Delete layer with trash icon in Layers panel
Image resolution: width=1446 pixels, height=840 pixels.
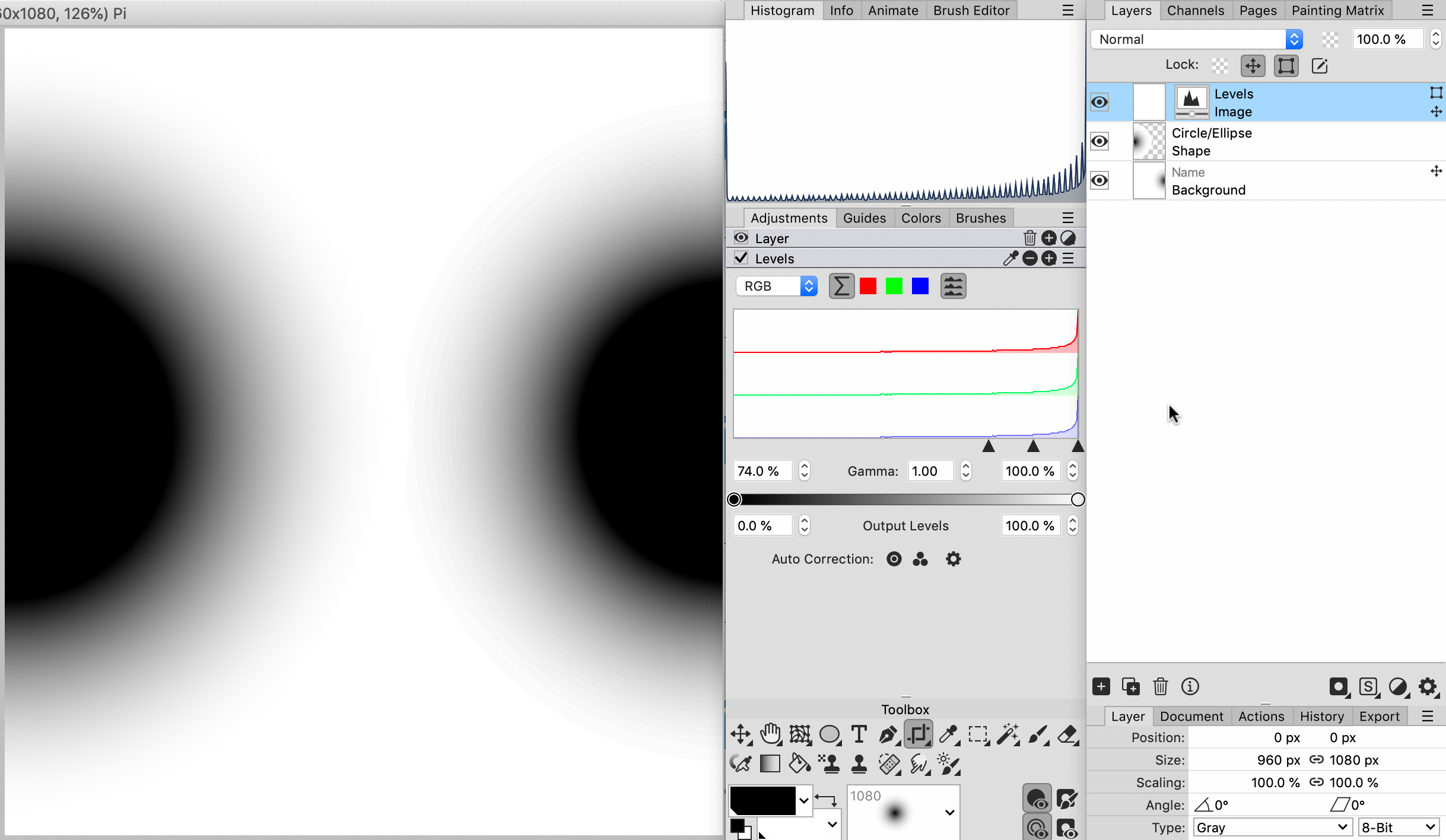coord(1160,686)
